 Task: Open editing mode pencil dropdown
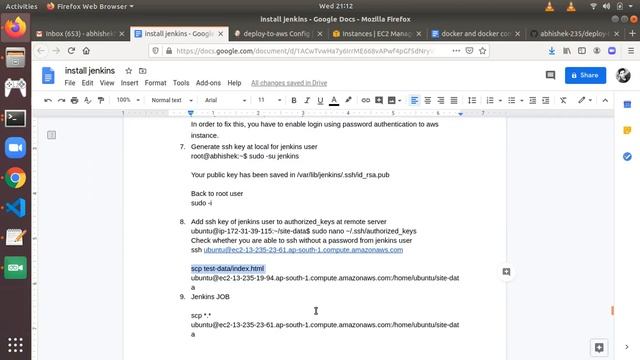(585, 100)
